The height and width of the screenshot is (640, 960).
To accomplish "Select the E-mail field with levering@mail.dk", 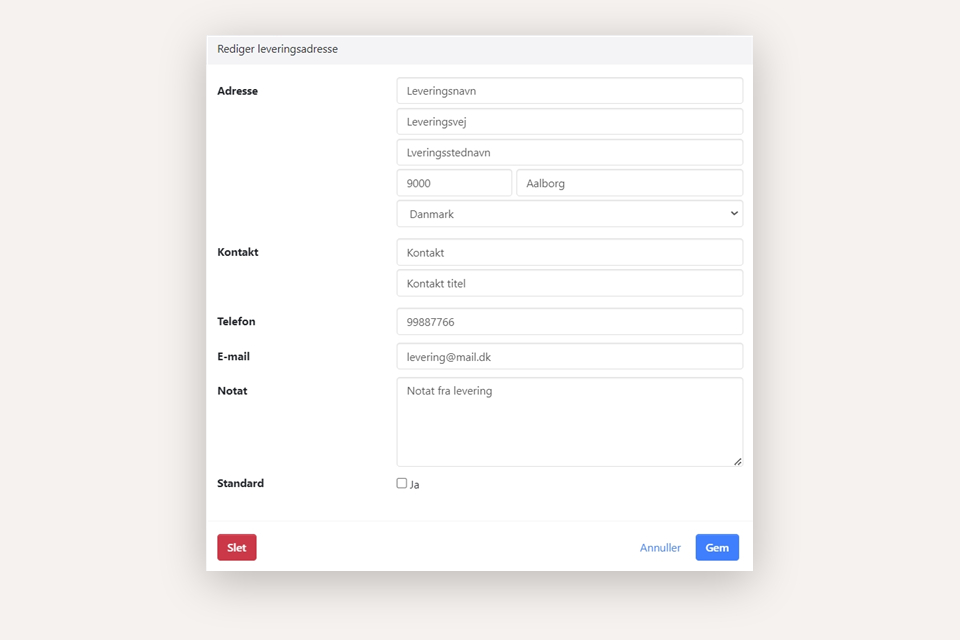I will (569, 357).
